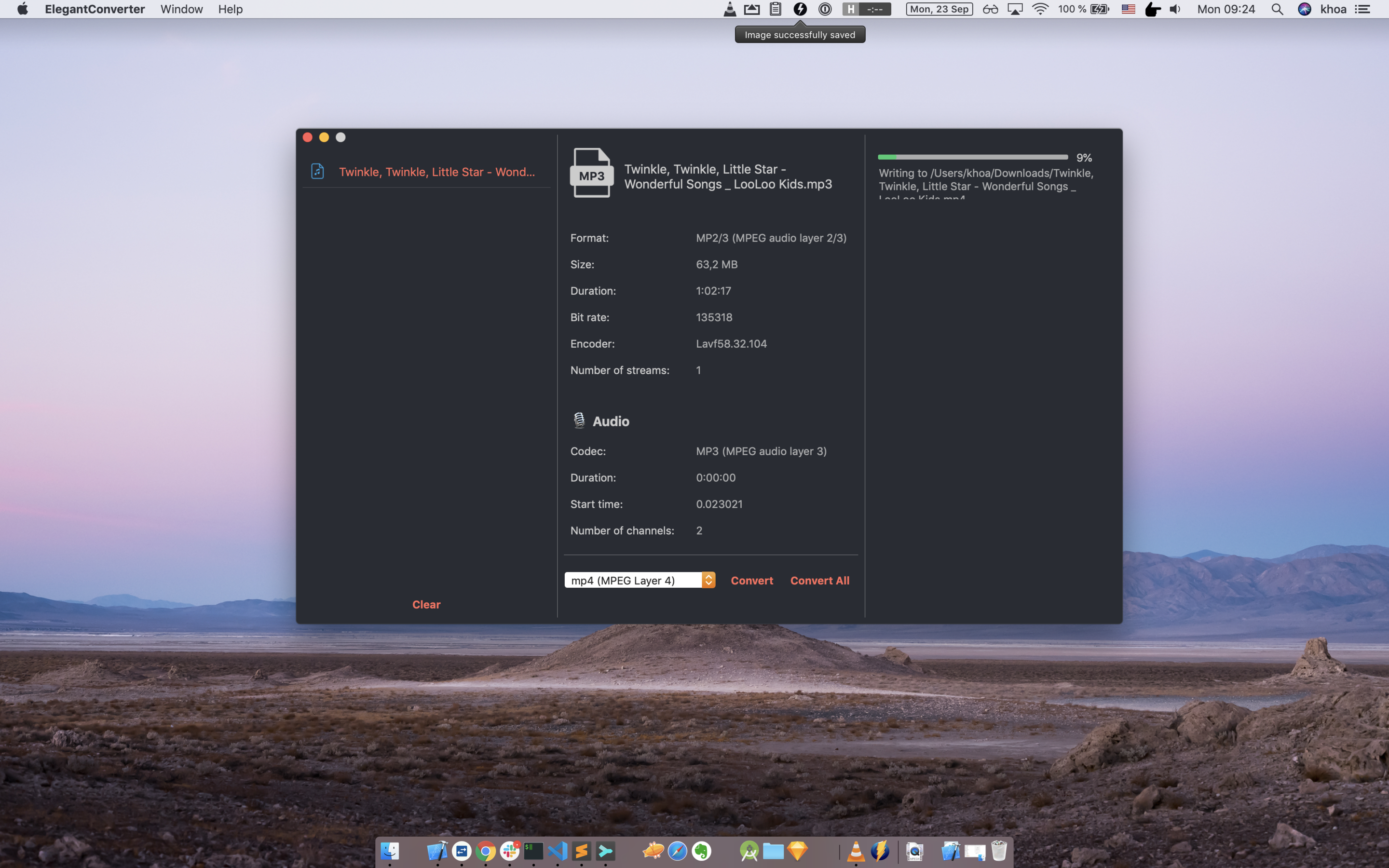The height and width of the screenshot is (868, 1389).
Task: Open the Help menu
Action: pos(230,9)
